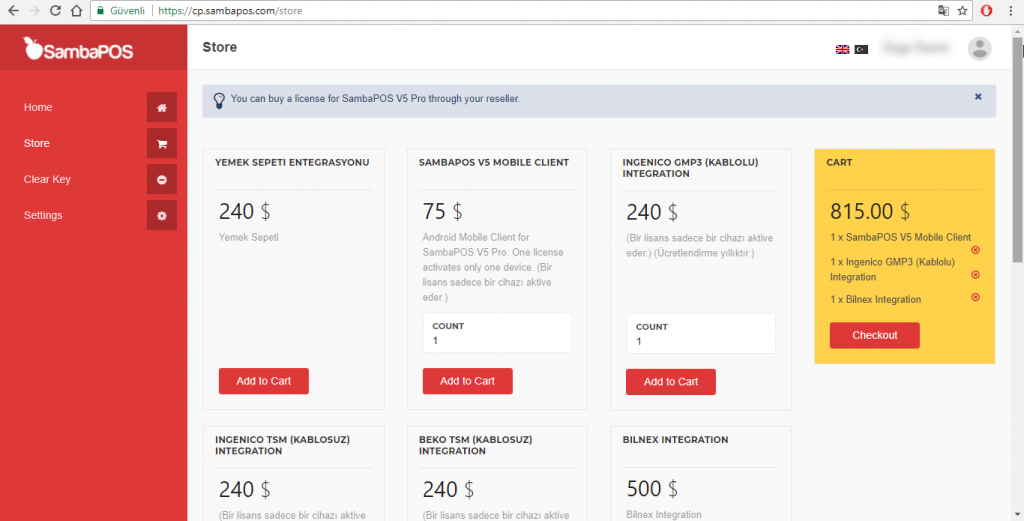
Task: Edit Mobile Client count field
Action: [x=497, y=333]
